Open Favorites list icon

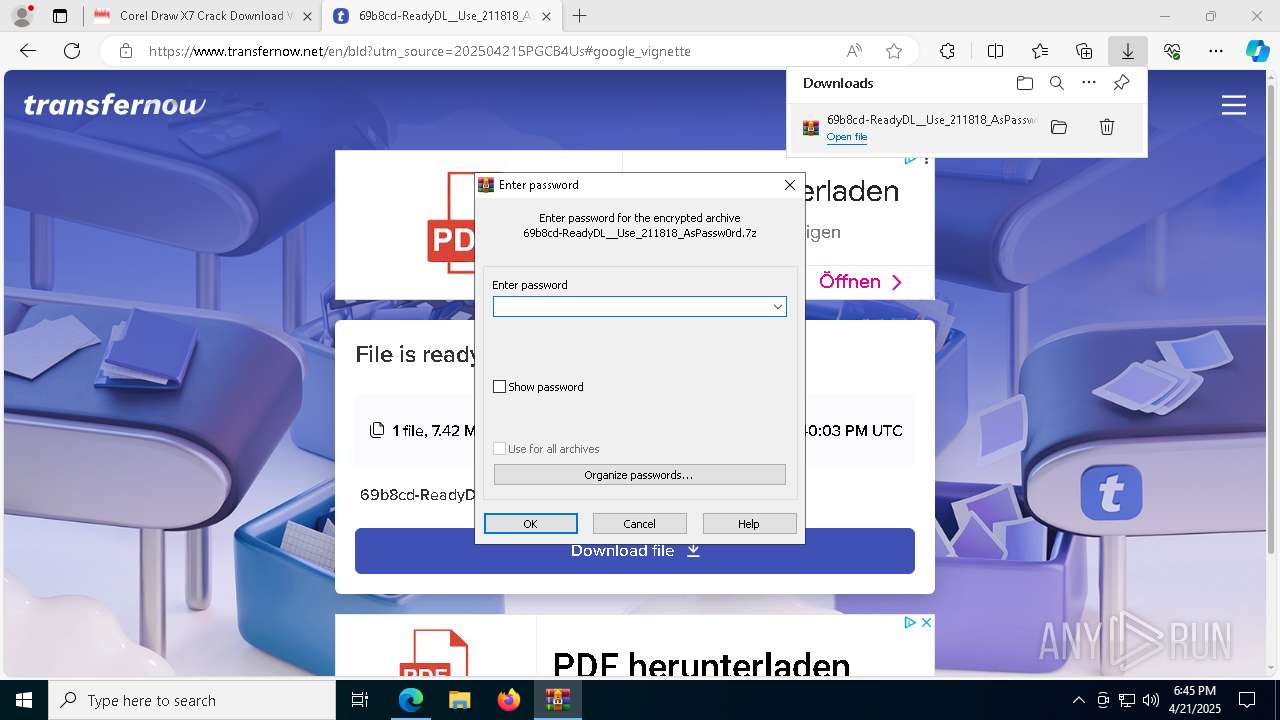[1040, 51]
